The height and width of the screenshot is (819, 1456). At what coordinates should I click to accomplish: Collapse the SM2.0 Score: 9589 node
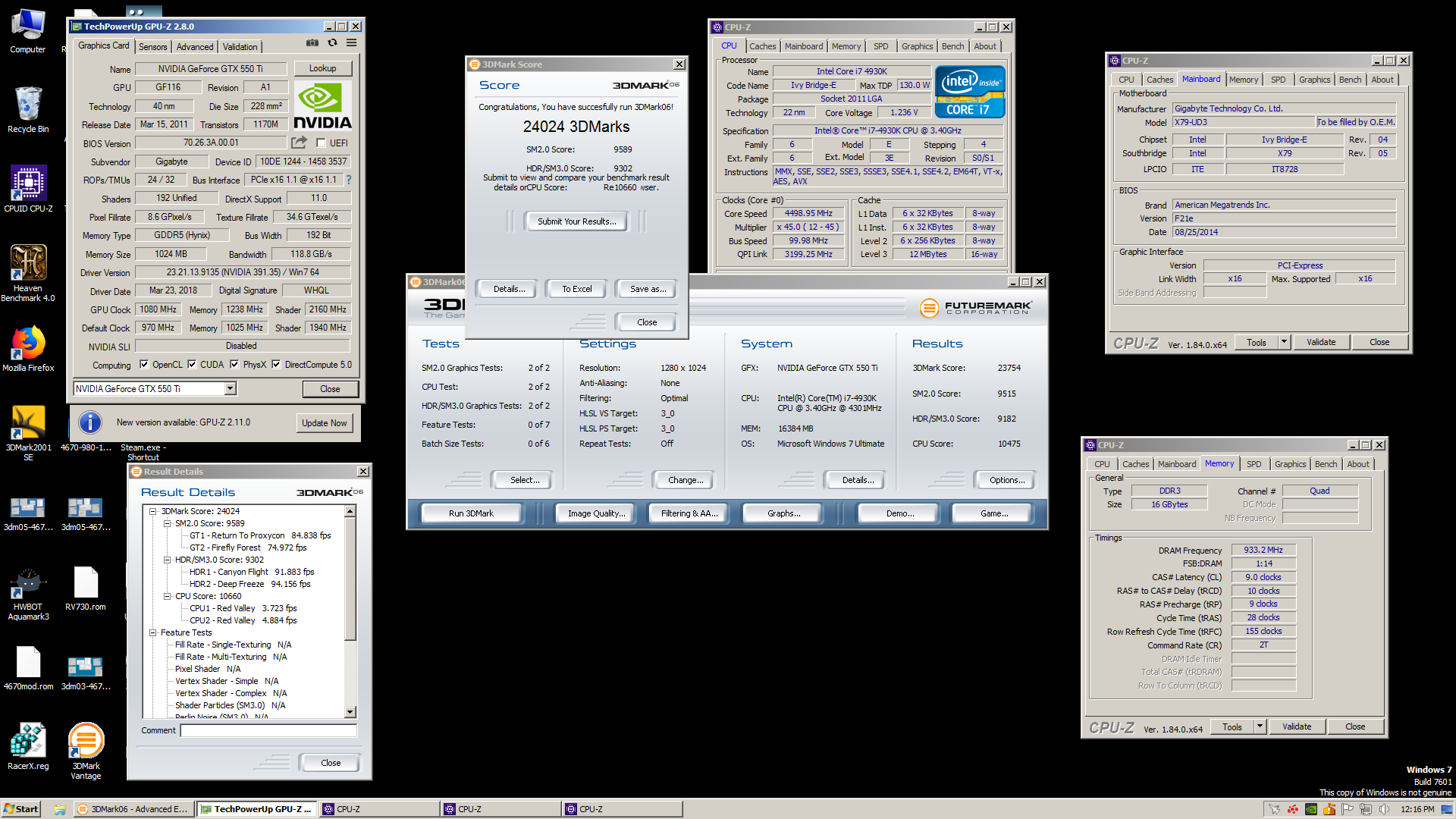point(168,523)
